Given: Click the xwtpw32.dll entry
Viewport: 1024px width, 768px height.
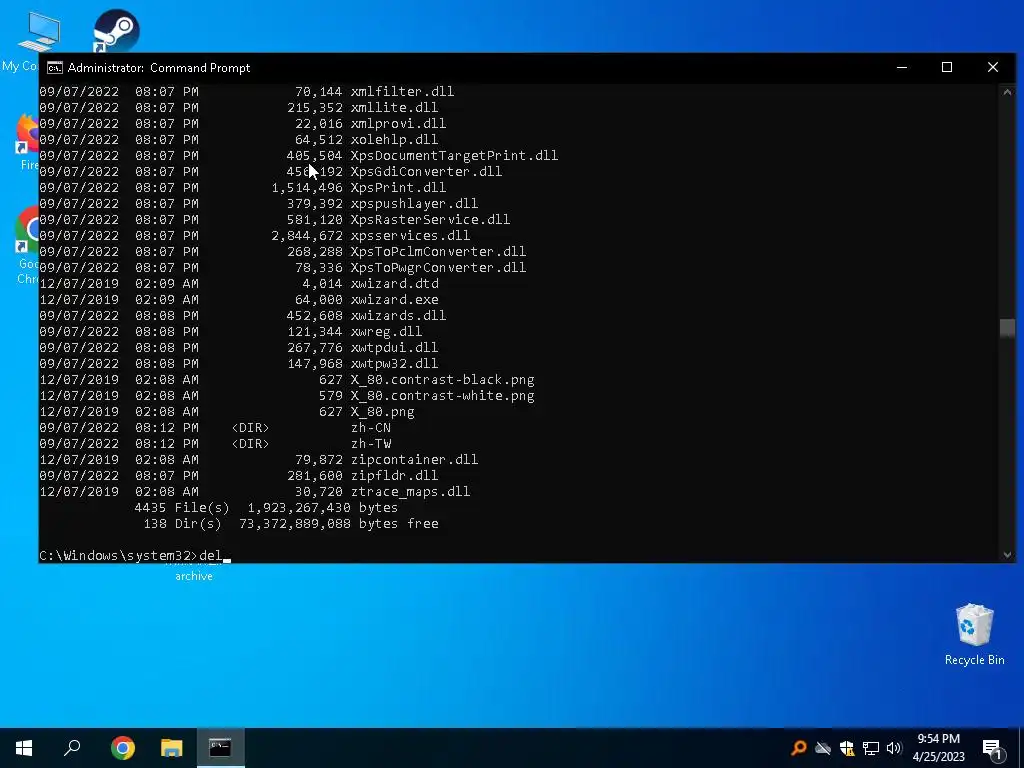Looking at the screenshot, I should pos(394,363).
